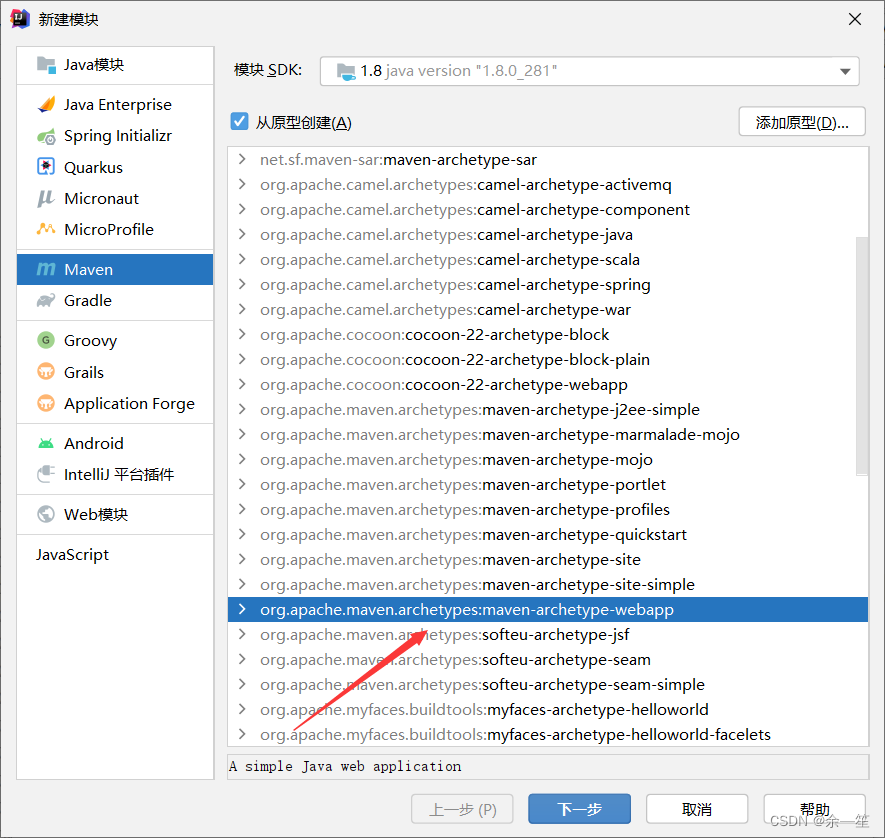Click the Grails icon
This screenshot has height=838, width=885.
(46, 372)
